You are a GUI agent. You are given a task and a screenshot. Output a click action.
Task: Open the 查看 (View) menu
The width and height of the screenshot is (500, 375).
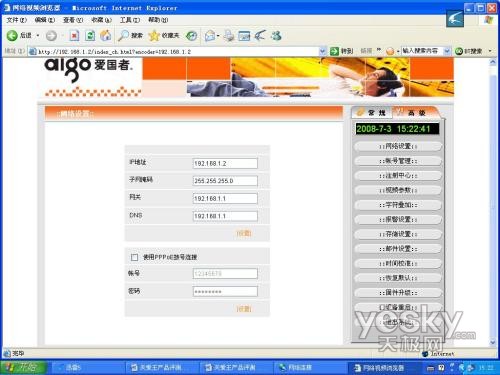(73, 20)
